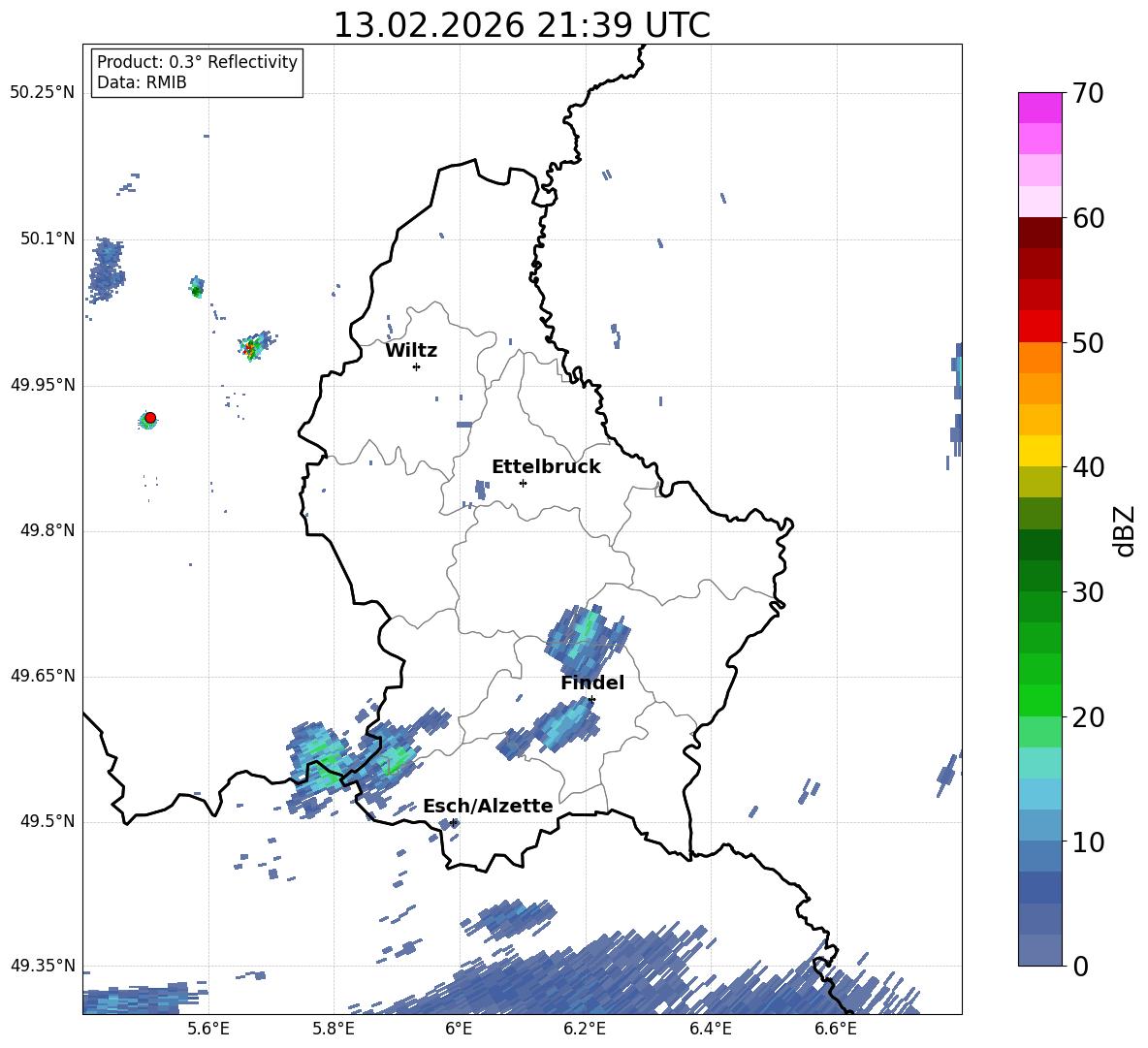Click the 0 value on colorbar
The height and width of the screenshot is (1048, 1148).
tap(1080, 966)
